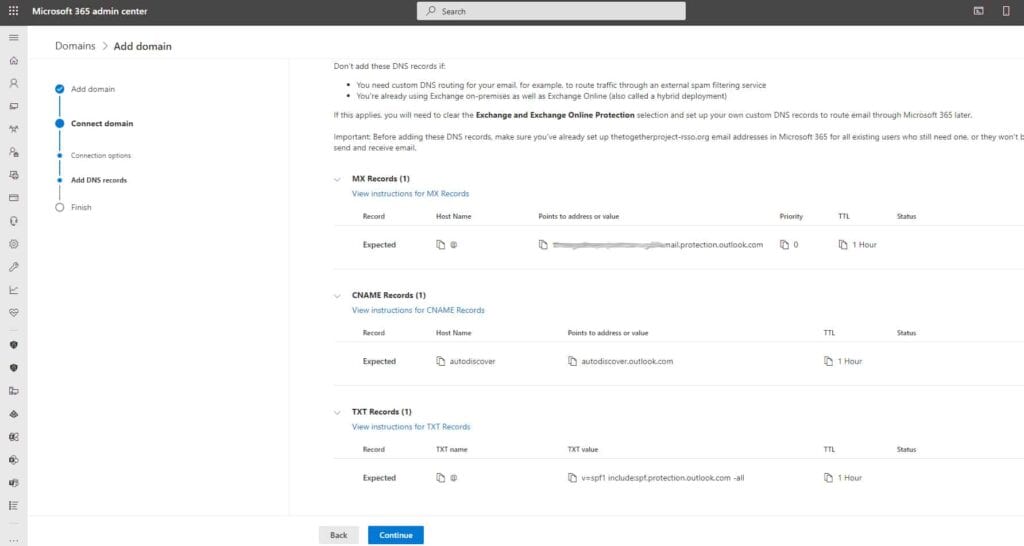Click the sidebar ellipsis Show all
The width and height of the screenshot is (1024, 546).
point(14,540)
